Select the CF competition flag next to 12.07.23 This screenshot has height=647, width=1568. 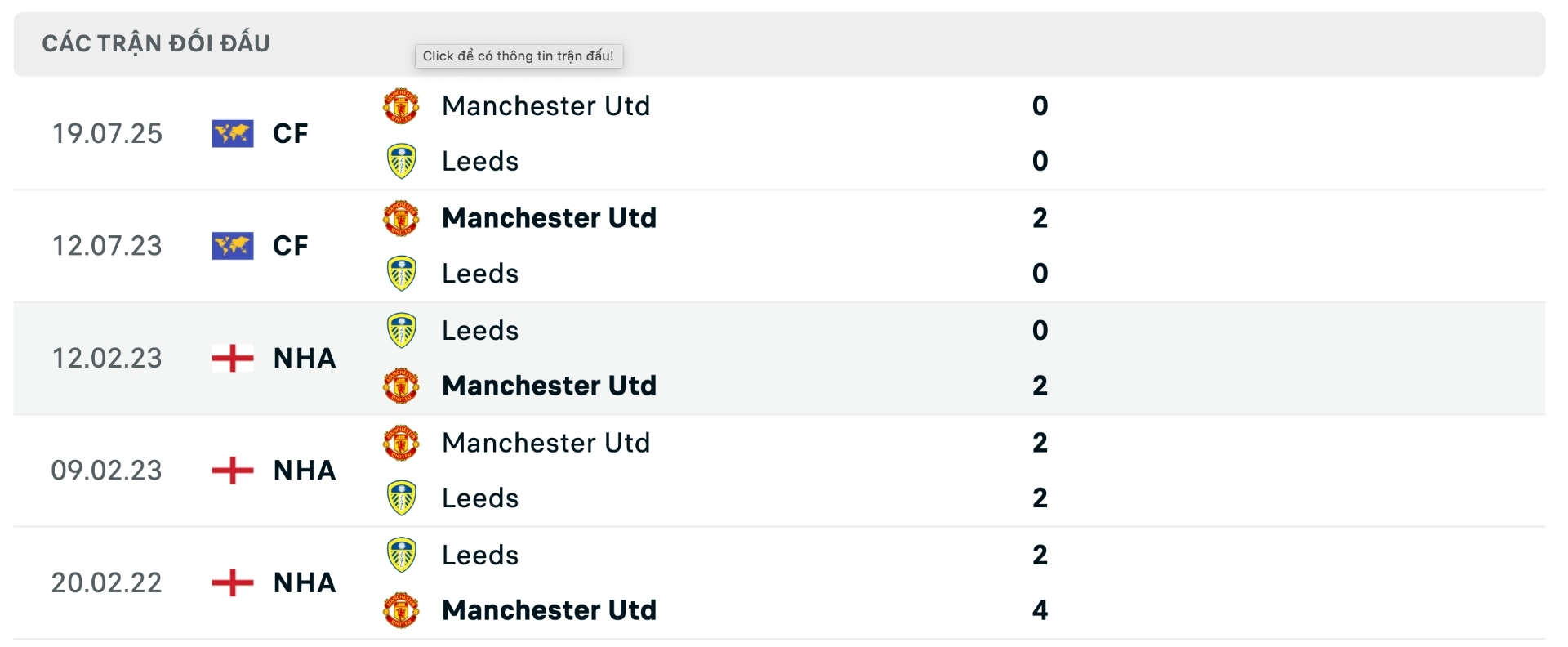pos(233,246)
